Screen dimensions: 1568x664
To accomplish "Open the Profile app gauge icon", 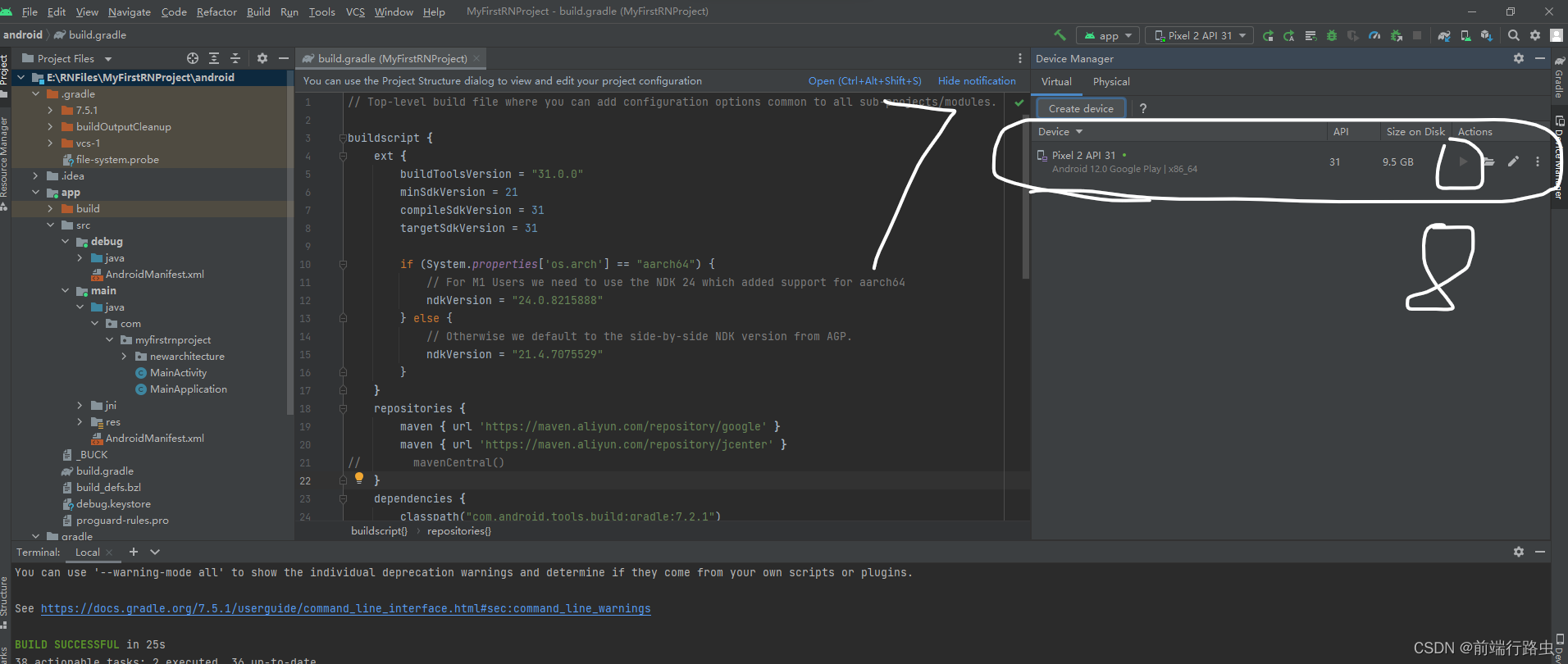I will 1374,35.
